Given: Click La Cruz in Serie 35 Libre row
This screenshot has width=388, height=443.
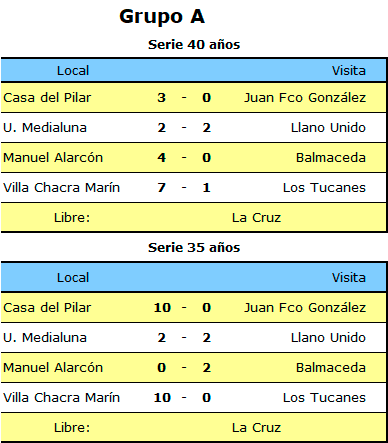Looking at the screenshot, I should (256, 428).
